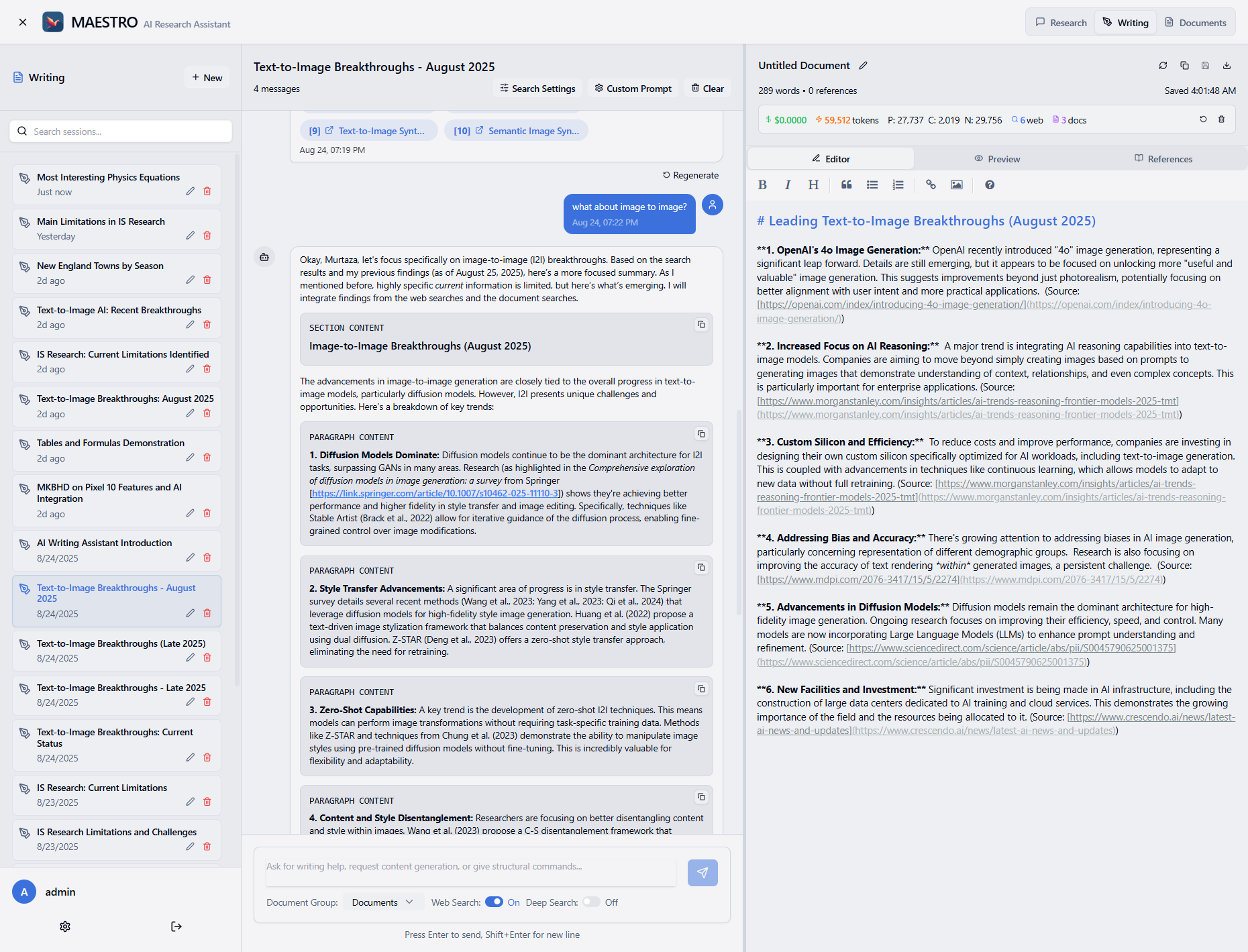Close the sidebar with the X icon
The height and width of the screenshot is (952, 1248).
point(23,22)
